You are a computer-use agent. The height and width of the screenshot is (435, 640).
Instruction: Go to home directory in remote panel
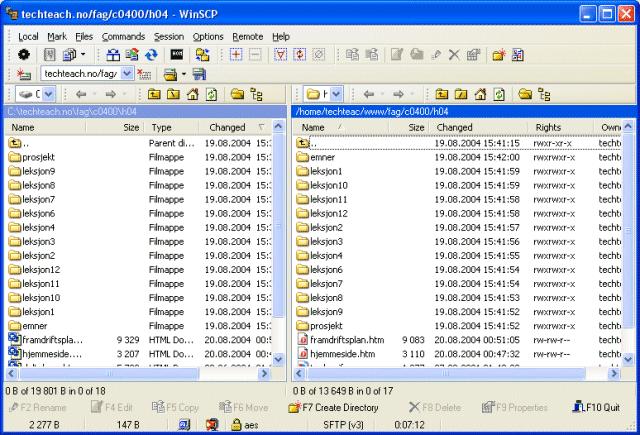pyautogui.click(x=480, y=94)
